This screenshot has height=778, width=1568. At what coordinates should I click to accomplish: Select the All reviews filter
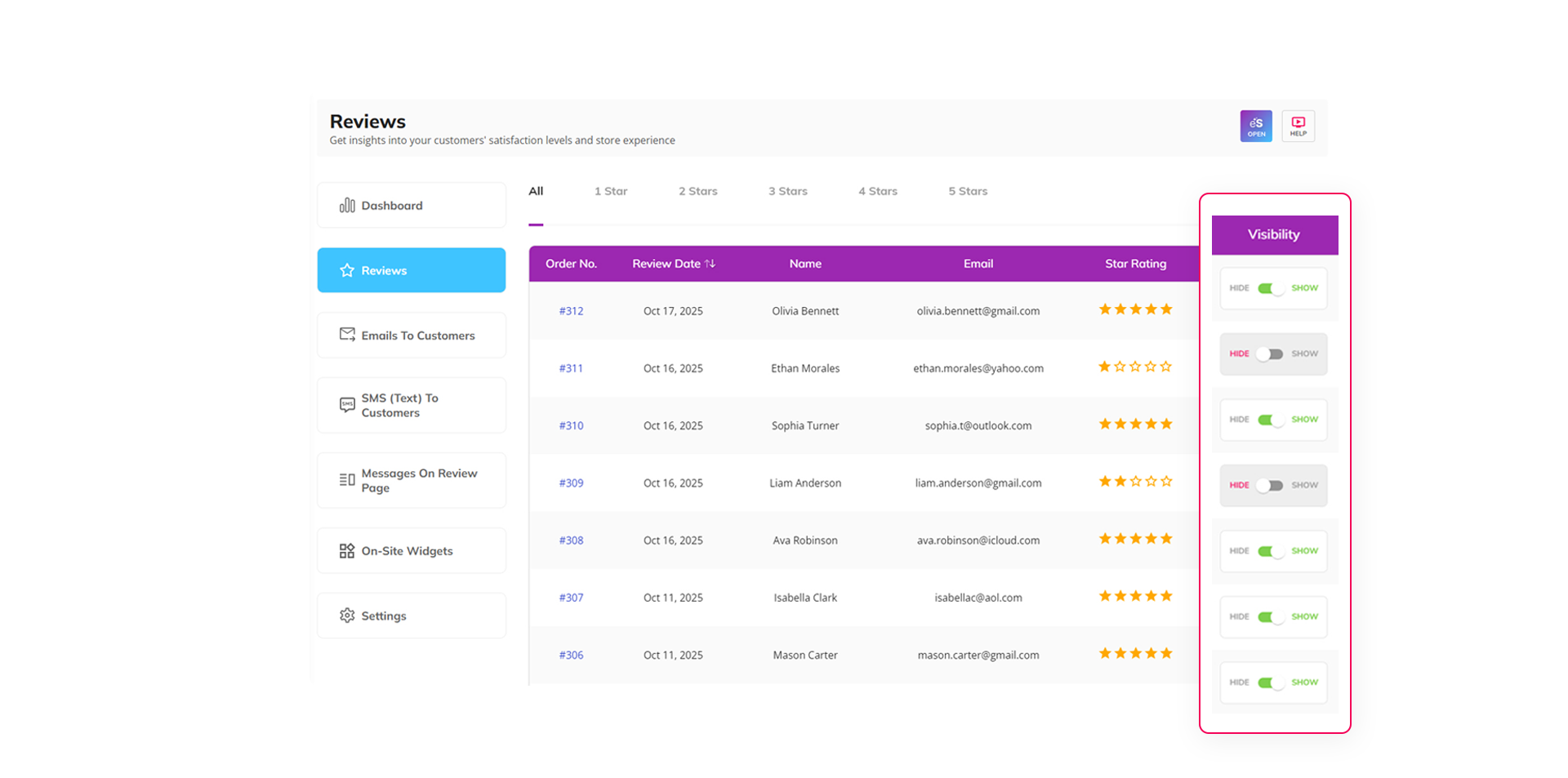[x=536, y=191]
